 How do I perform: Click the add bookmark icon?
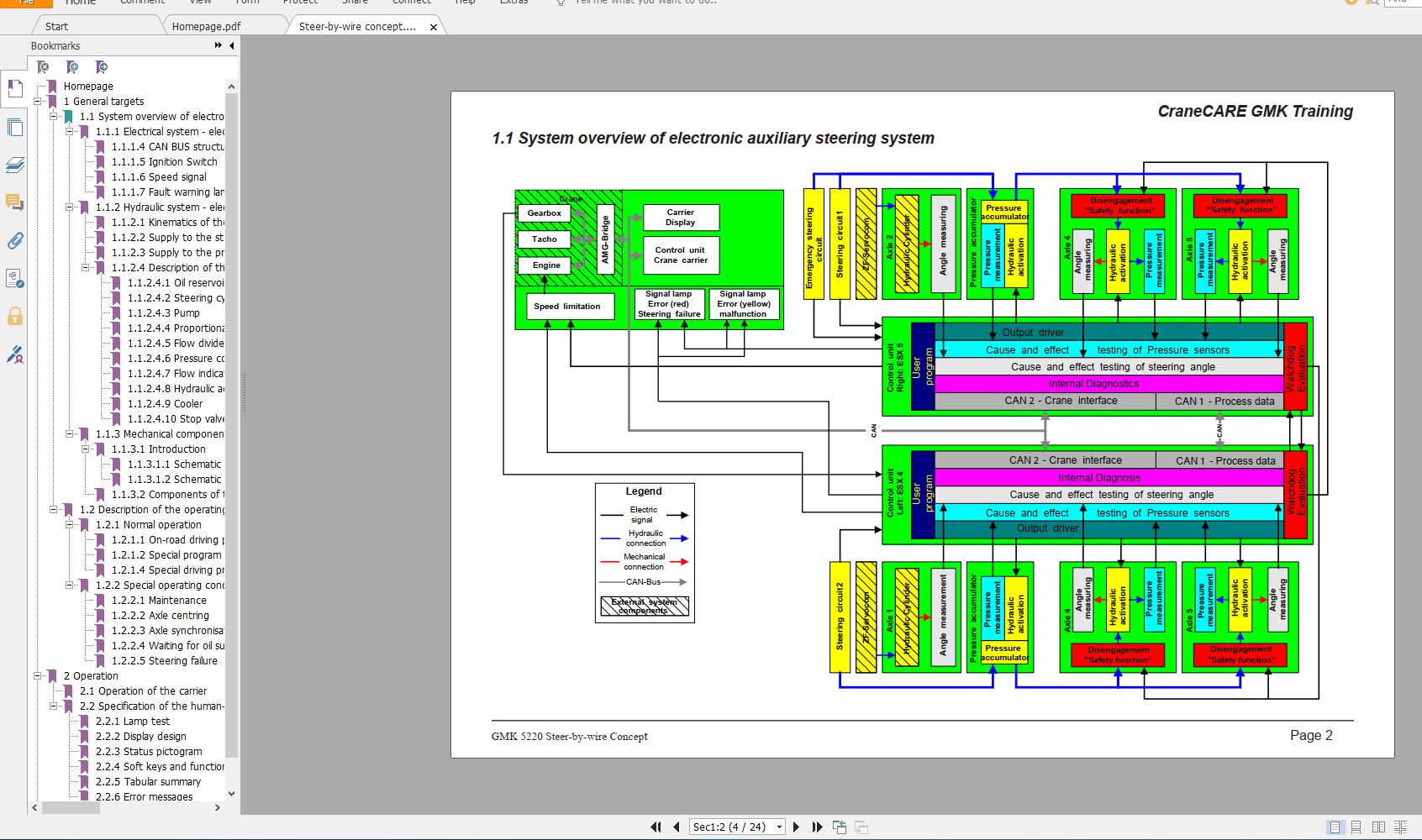coord(72,67)
